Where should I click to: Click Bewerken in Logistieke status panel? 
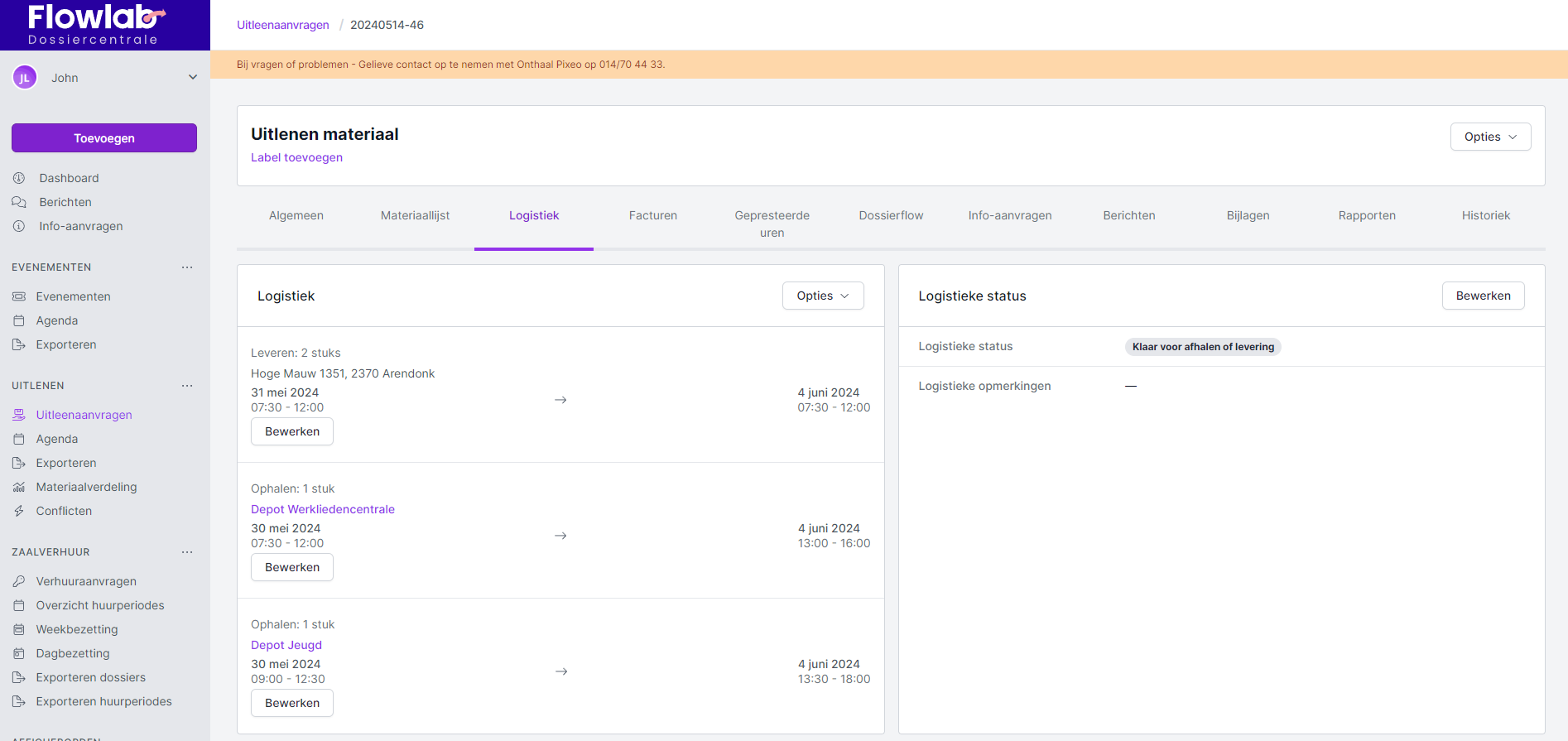1483,296
